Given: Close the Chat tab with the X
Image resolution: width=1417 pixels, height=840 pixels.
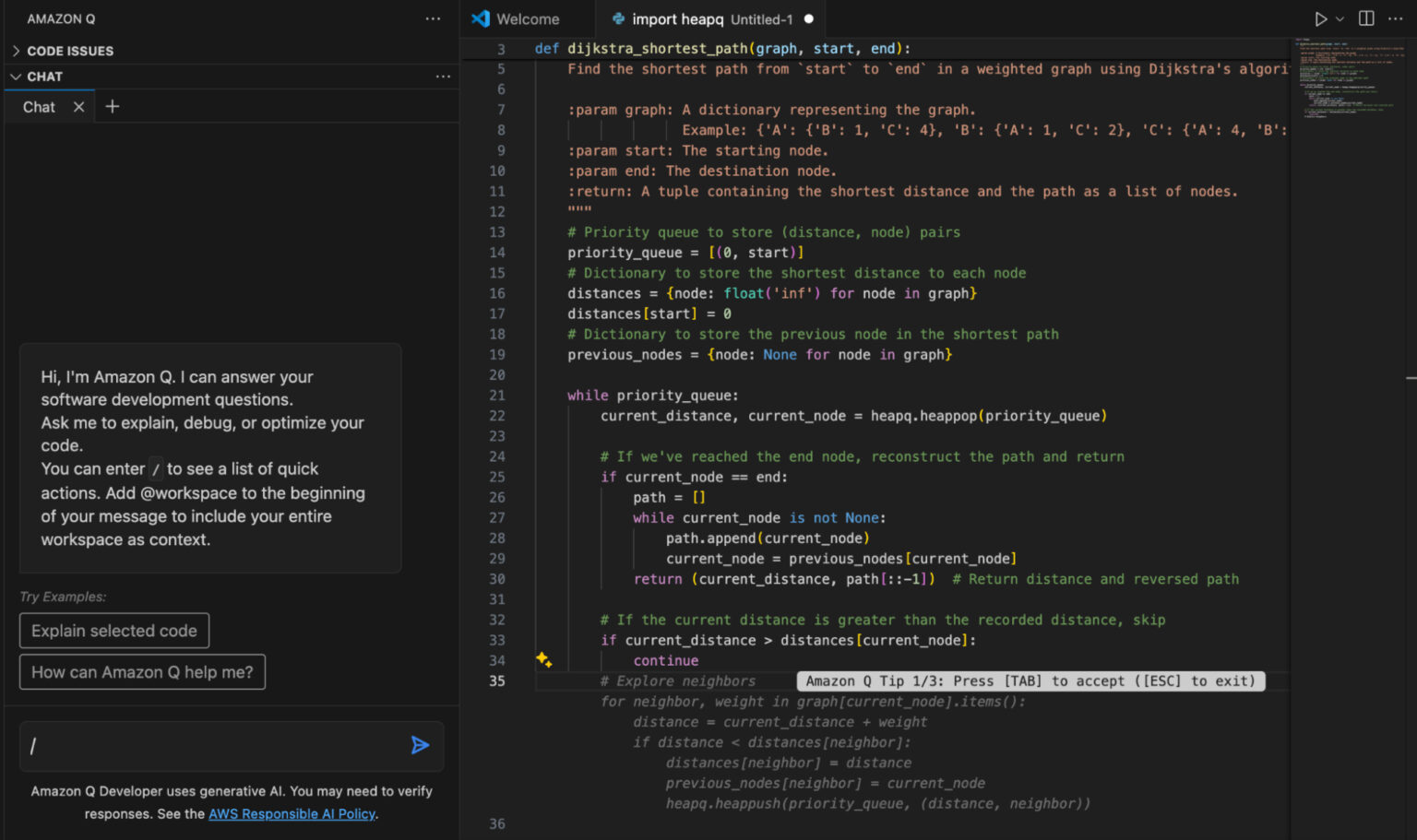Looking at the screenshot, I should 78,106.
